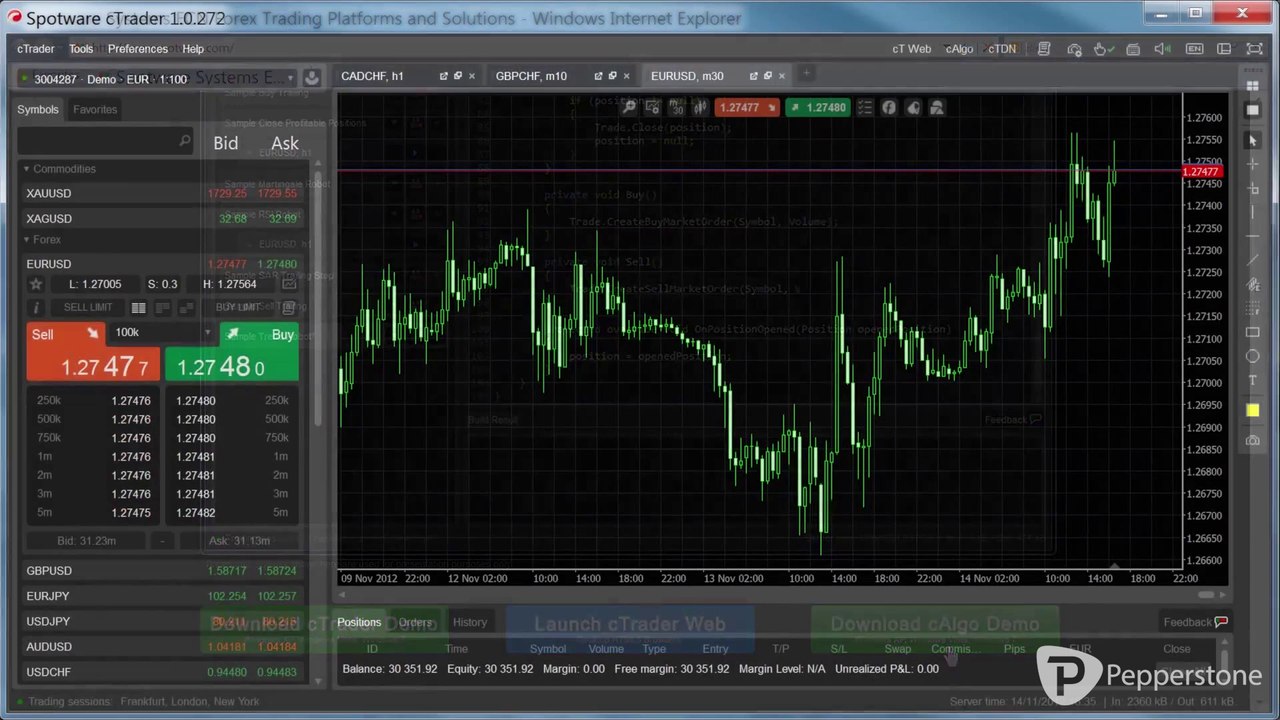This screenshot has width=1280, height=720.
Task: Enter full screen mode icon
Action: pyautogui.click(x=1254, y=49)
